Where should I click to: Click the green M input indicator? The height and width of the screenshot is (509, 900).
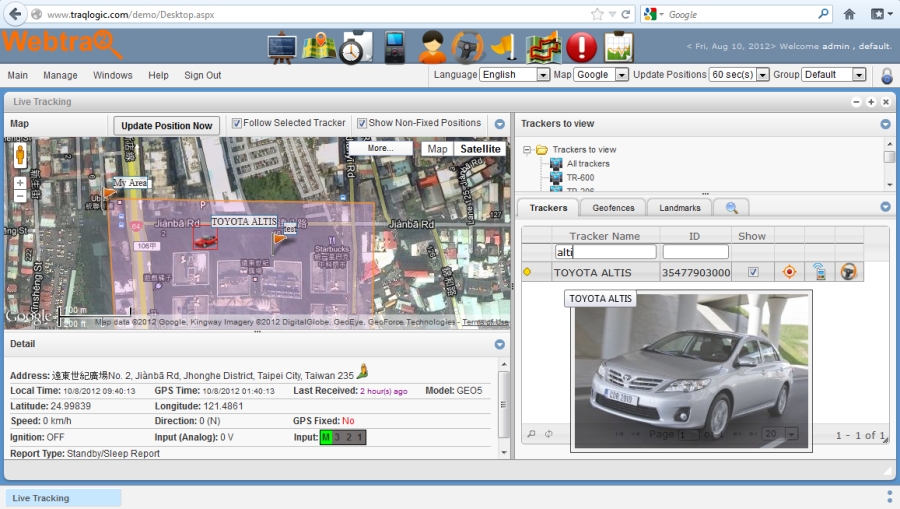tap(325, 437)
